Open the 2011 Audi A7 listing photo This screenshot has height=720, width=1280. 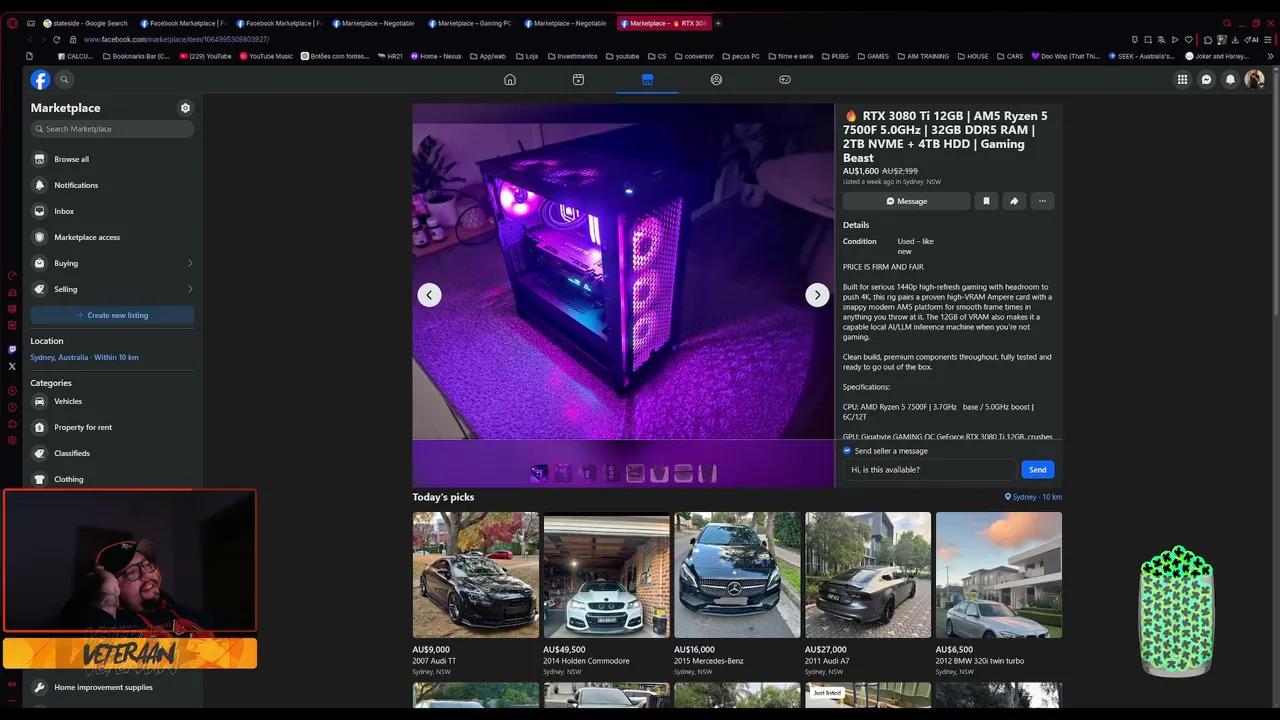(868, 575)
